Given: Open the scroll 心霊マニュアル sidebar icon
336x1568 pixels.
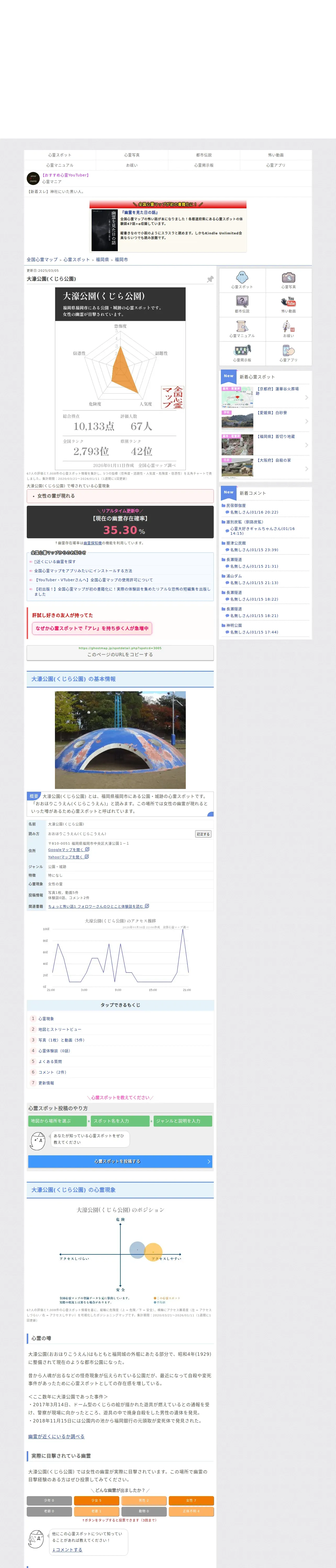Looking at the screenshot, I should (x=242, y=326).
